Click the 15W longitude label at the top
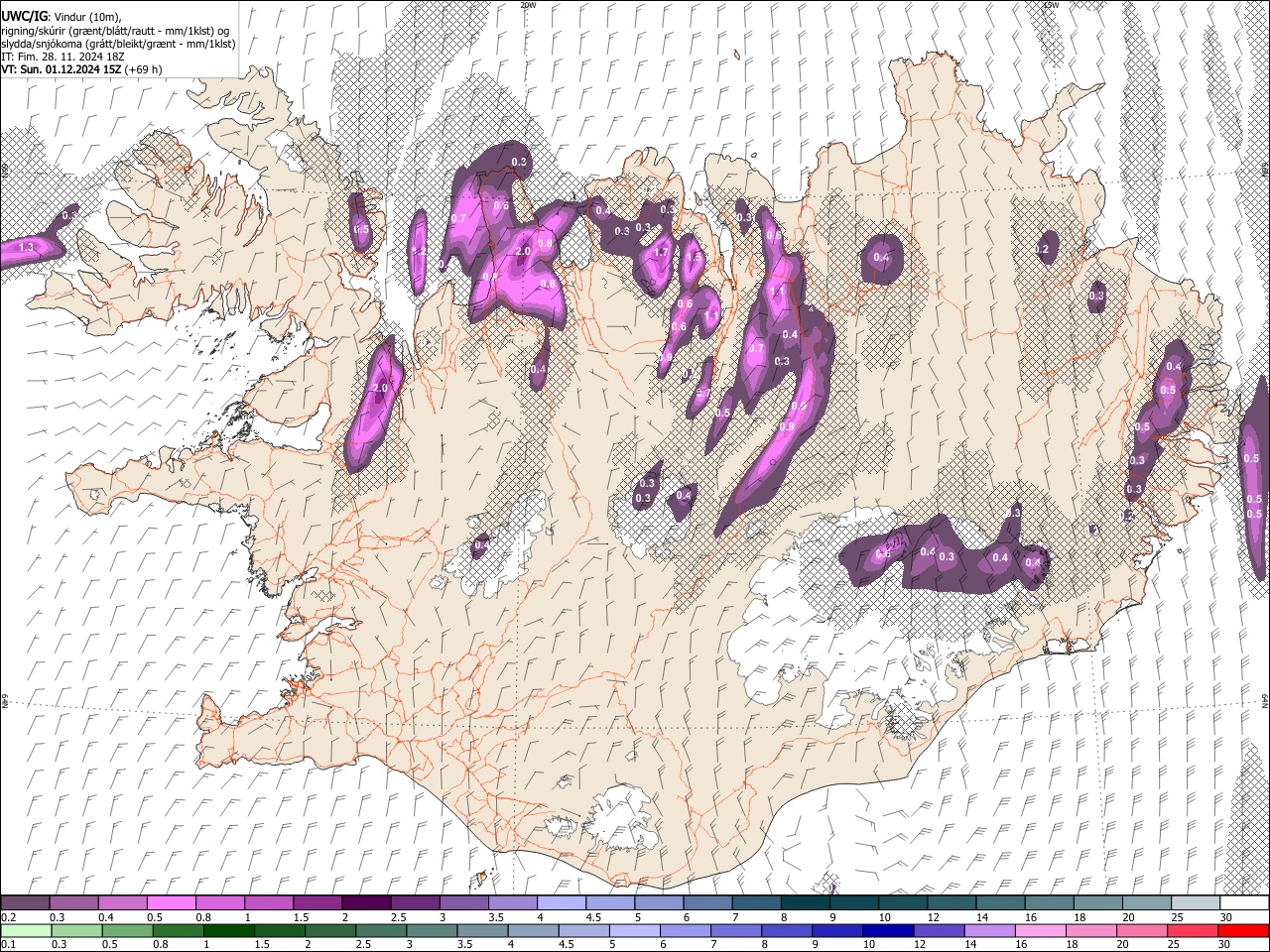Image resolution: width=1270 pixels, height=952 pixels. click(1052, 5)
